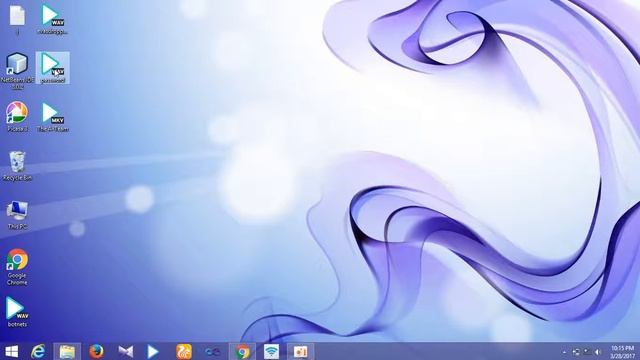640x360 pixels.
Task: Launch UC Browser from the taskbar
Action: coord(184,351)
